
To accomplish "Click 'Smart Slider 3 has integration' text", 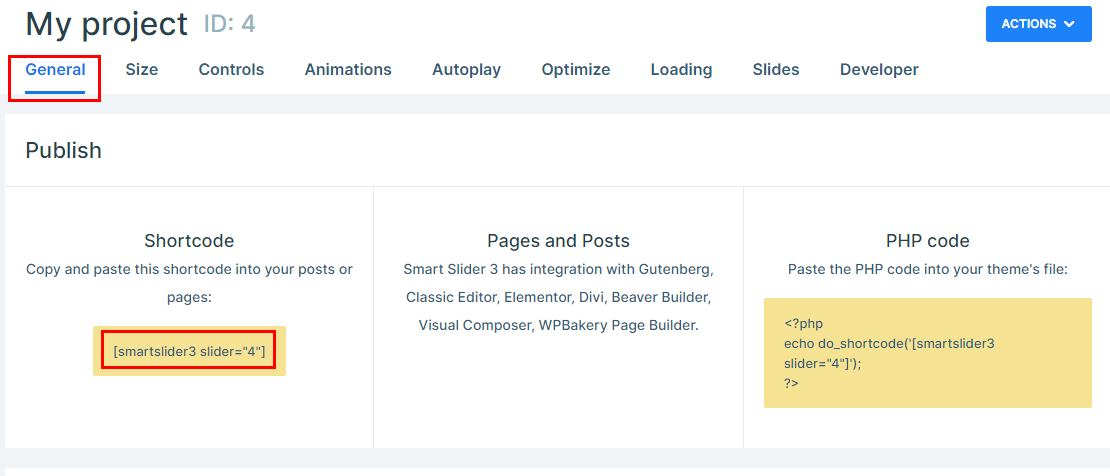I will [x=559, y=298].
